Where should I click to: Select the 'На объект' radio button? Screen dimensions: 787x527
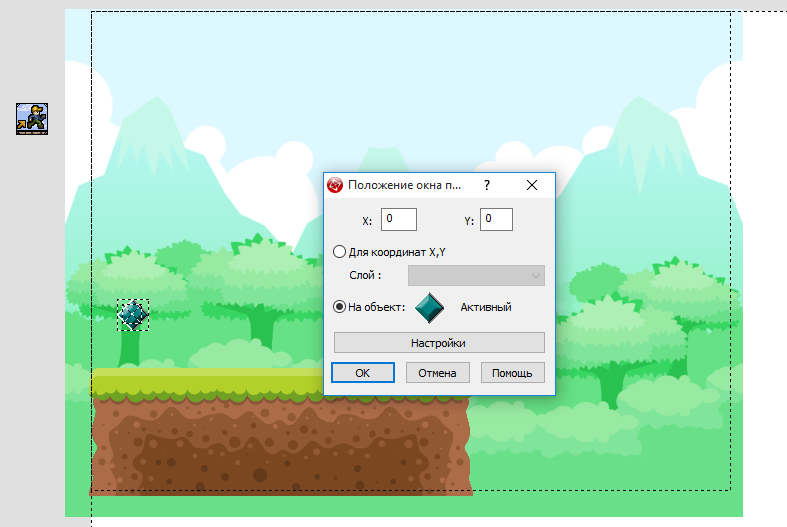click(340, 307)
